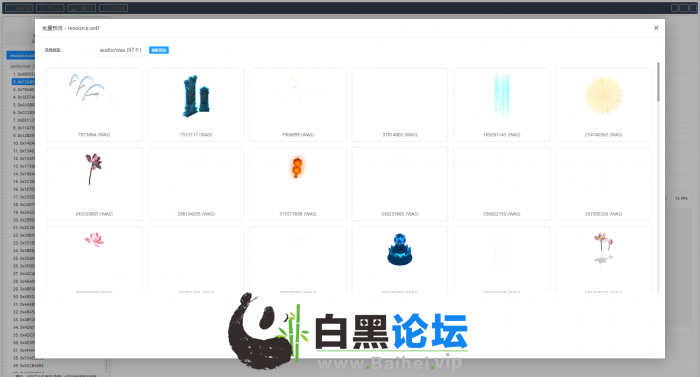
Task: Click the dark pink lotus stem sprite
Action: (x=94, y=184)
